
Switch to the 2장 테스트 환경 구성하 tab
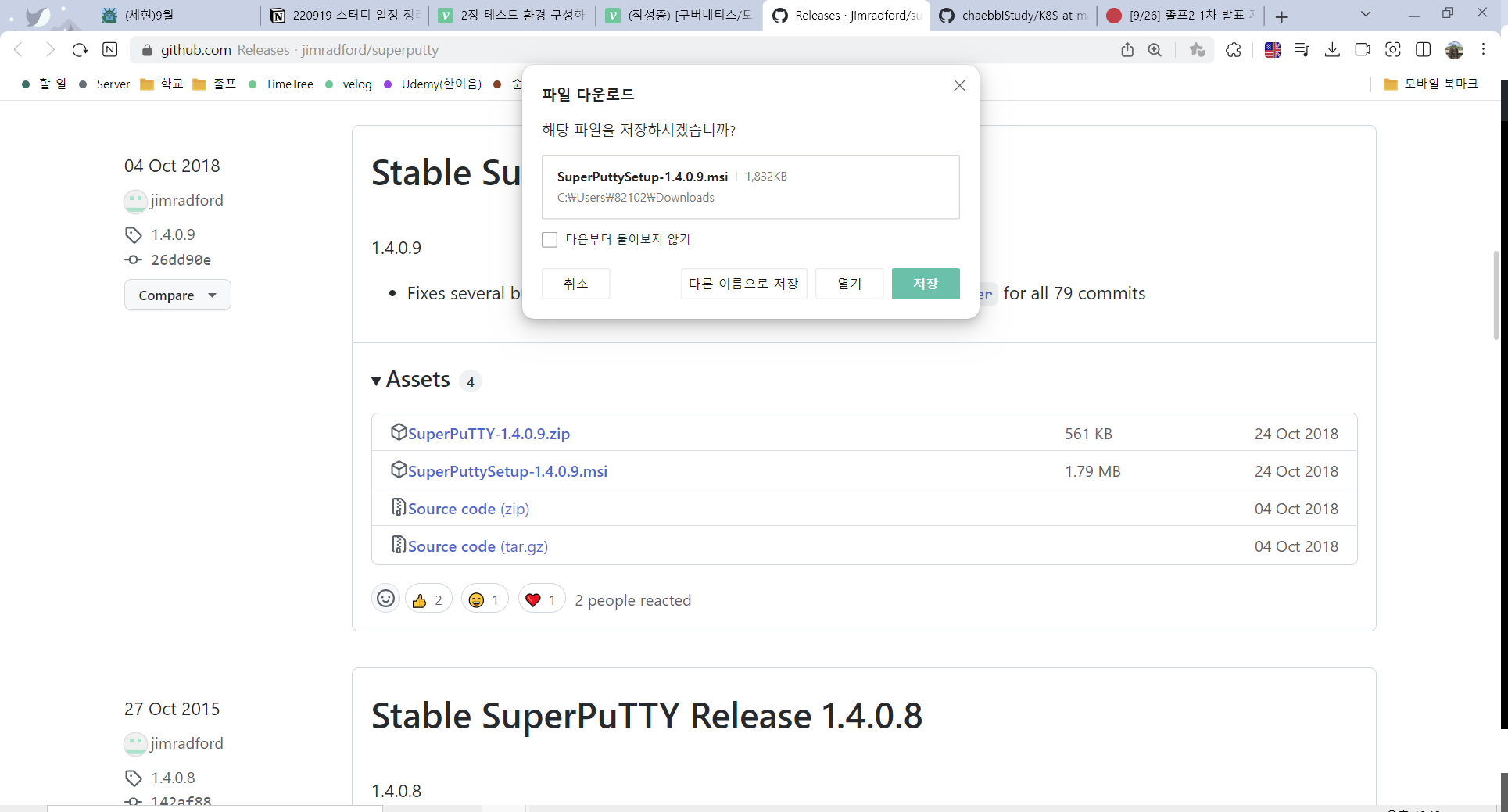pos(512,15)
